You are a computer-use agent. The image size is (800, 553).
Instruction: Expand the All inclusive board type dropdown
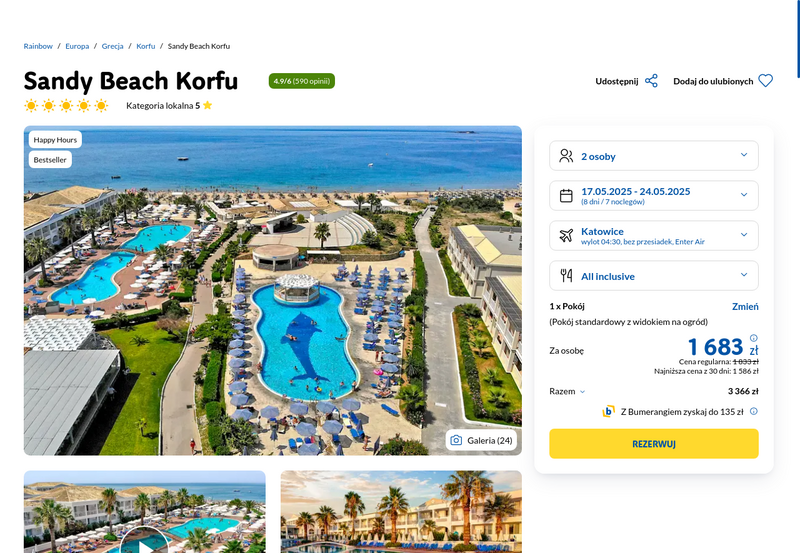point(654,275)
